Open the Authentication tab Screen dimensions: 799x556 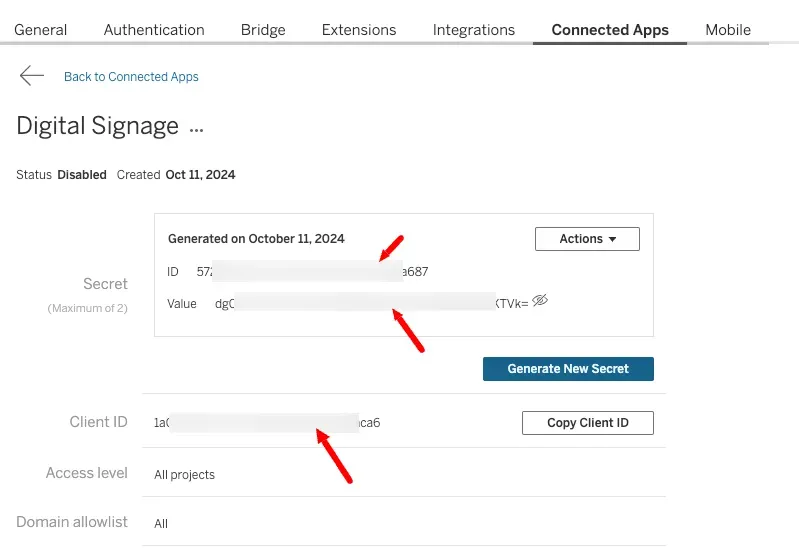154,29
